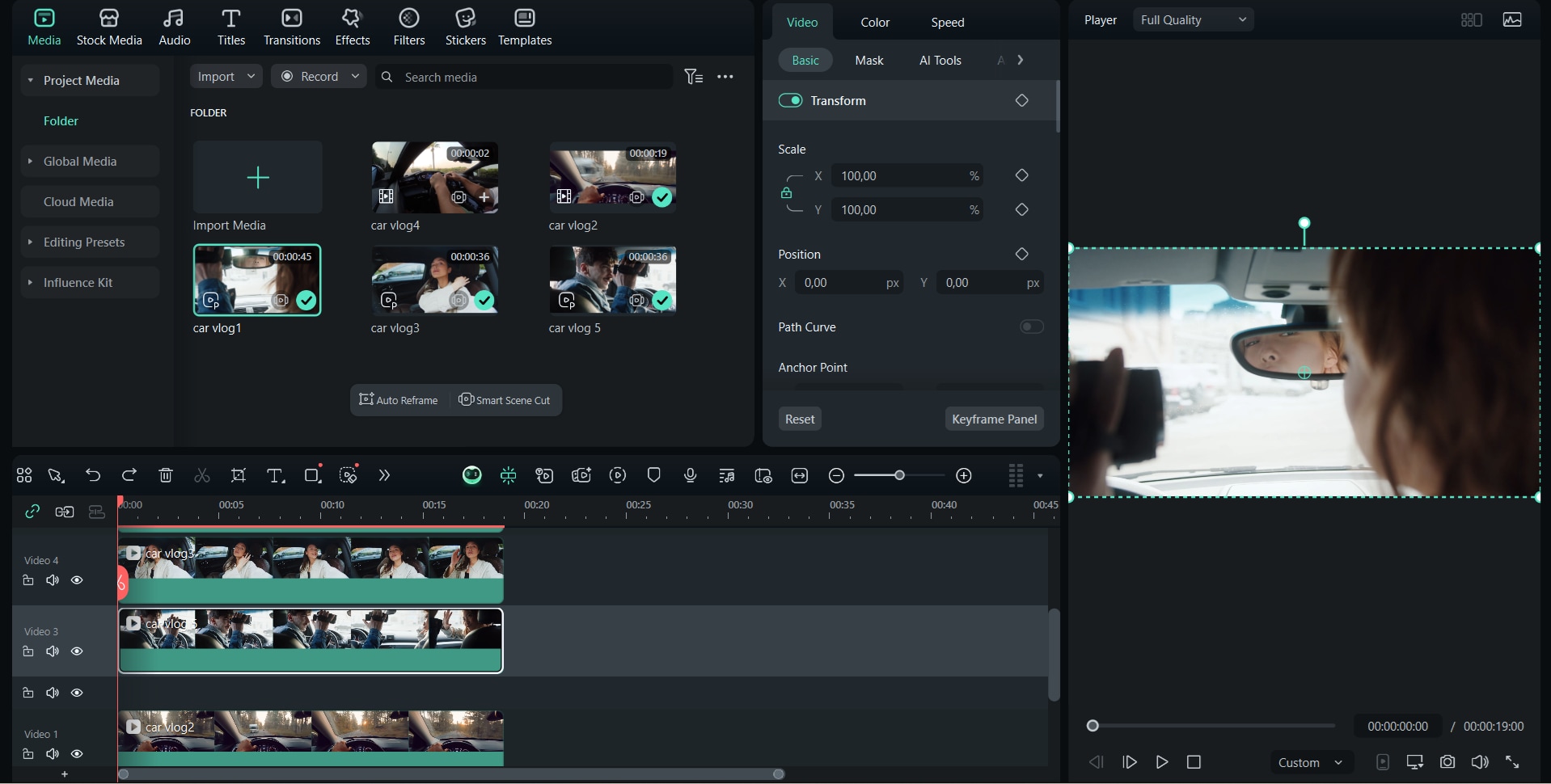Click the Search media field
Image resolution: width=1551 pixels, height=784 pixels.
[x=524, y=77]
